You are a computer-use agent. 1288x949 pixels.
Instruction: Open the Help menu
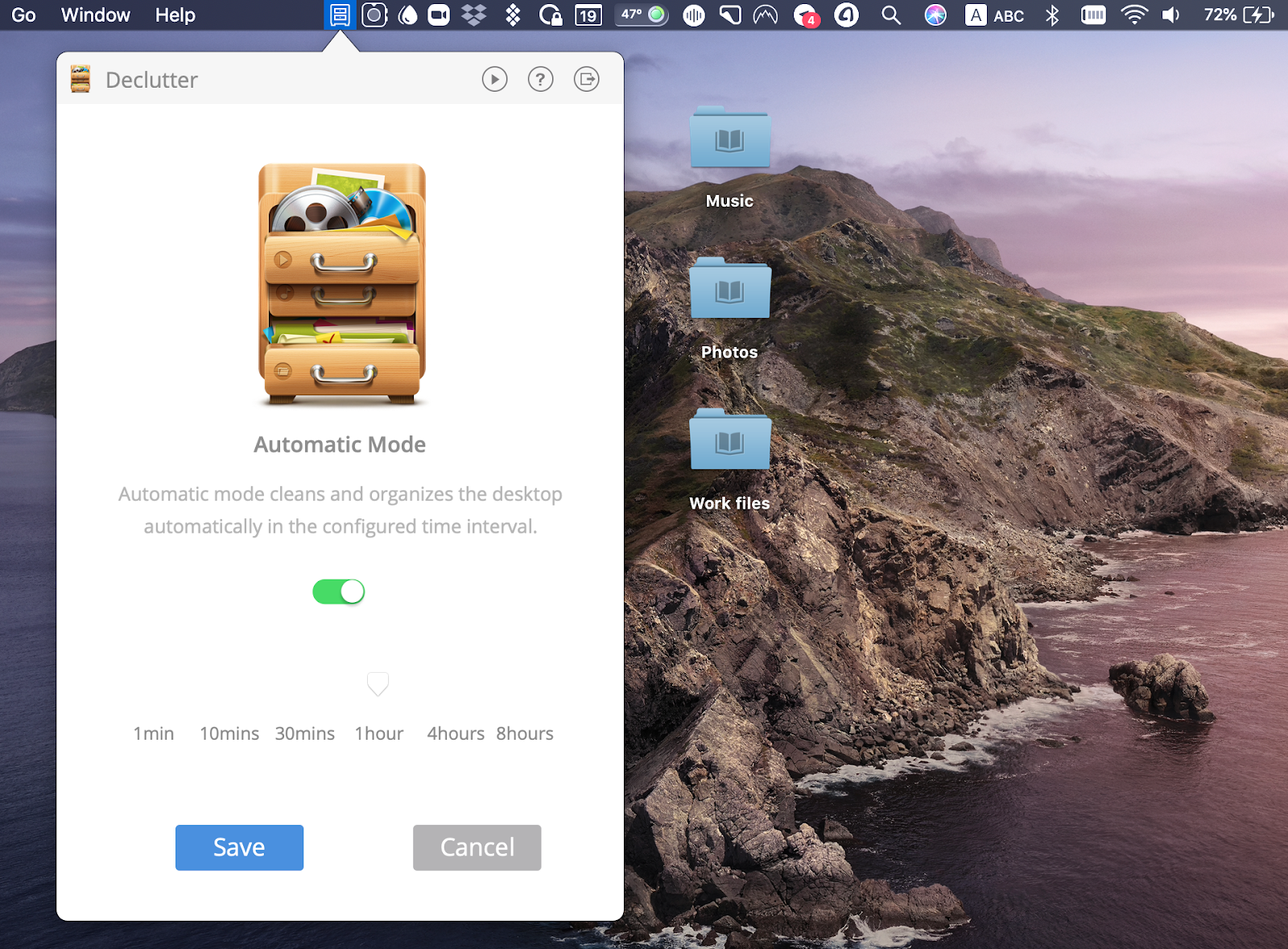[175, 14]
